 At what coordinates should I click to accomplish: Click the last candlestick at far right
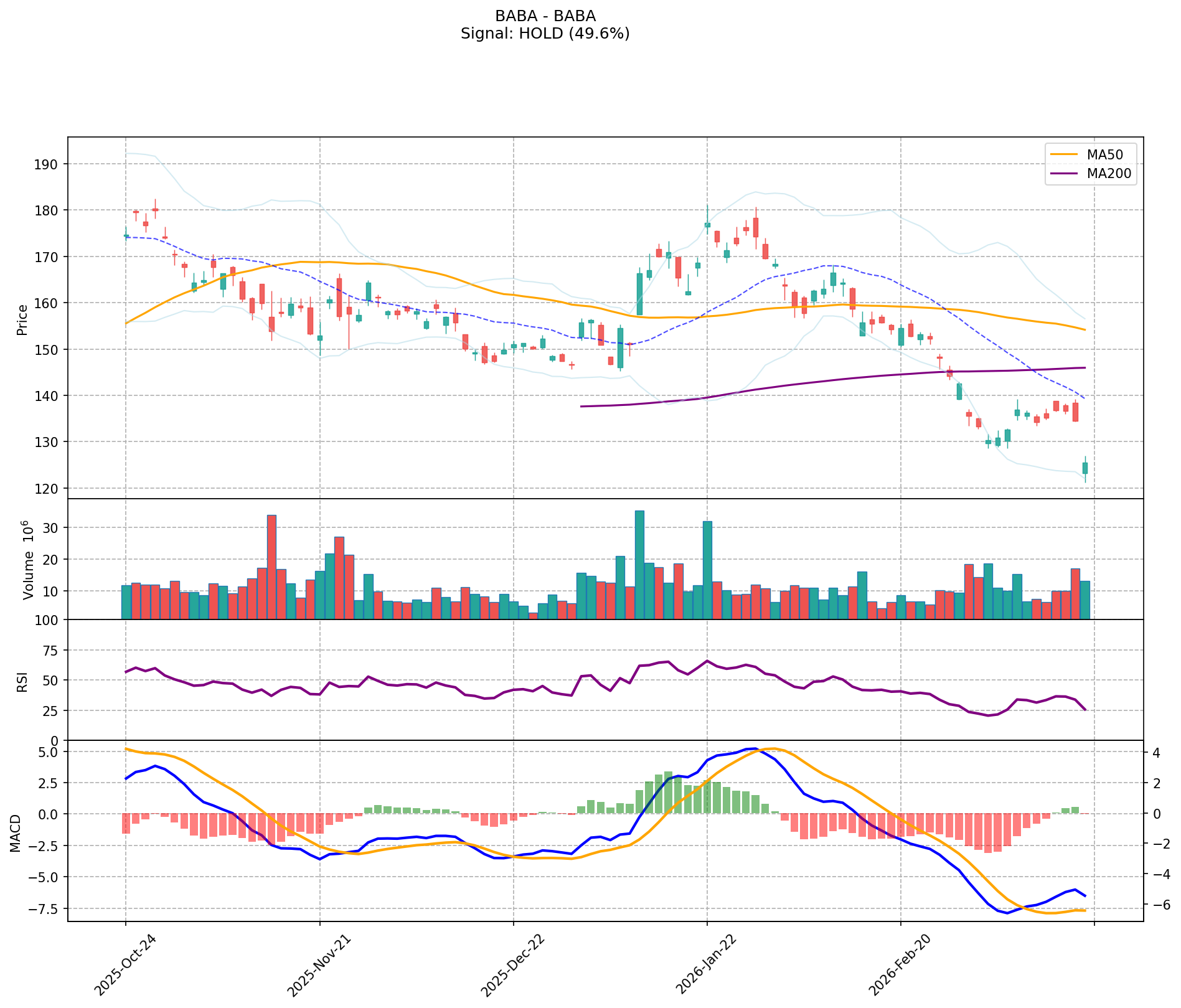1085,468
